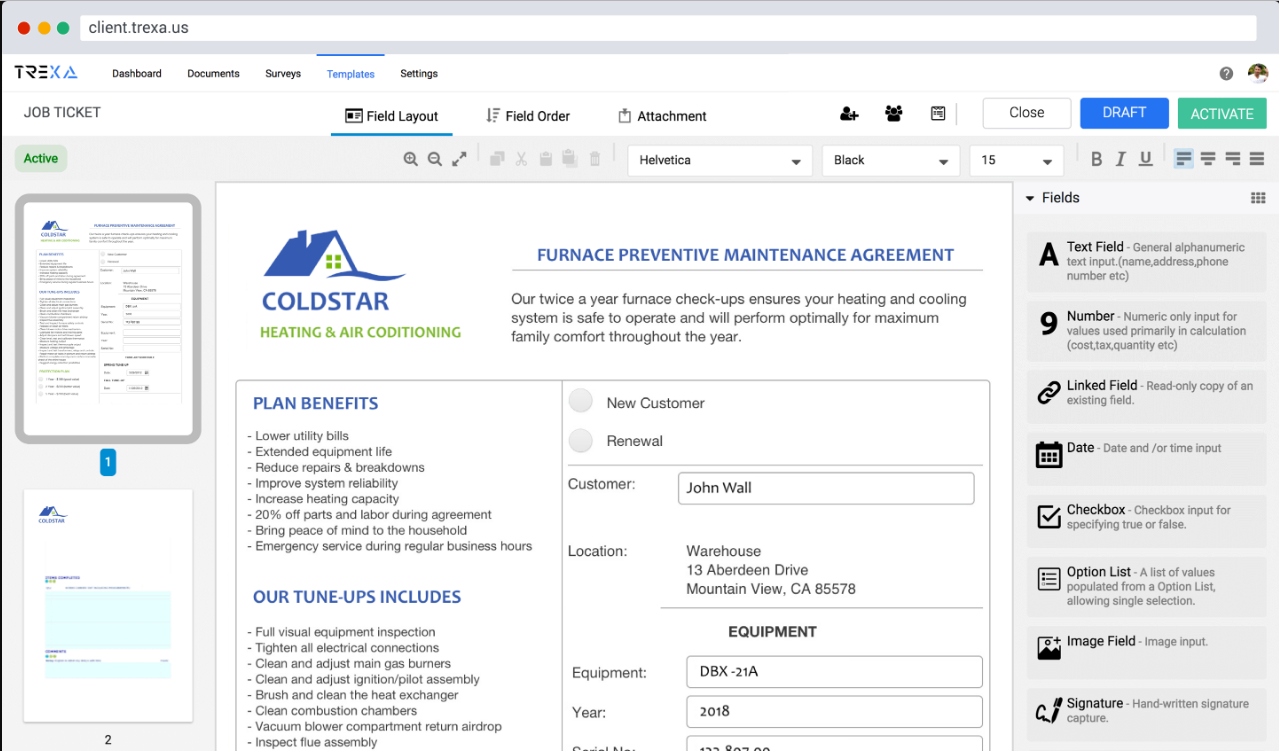This screenshot has width=1279, height=751.
Task: Click the form preview icon beside Close
Action: point(938,114)
